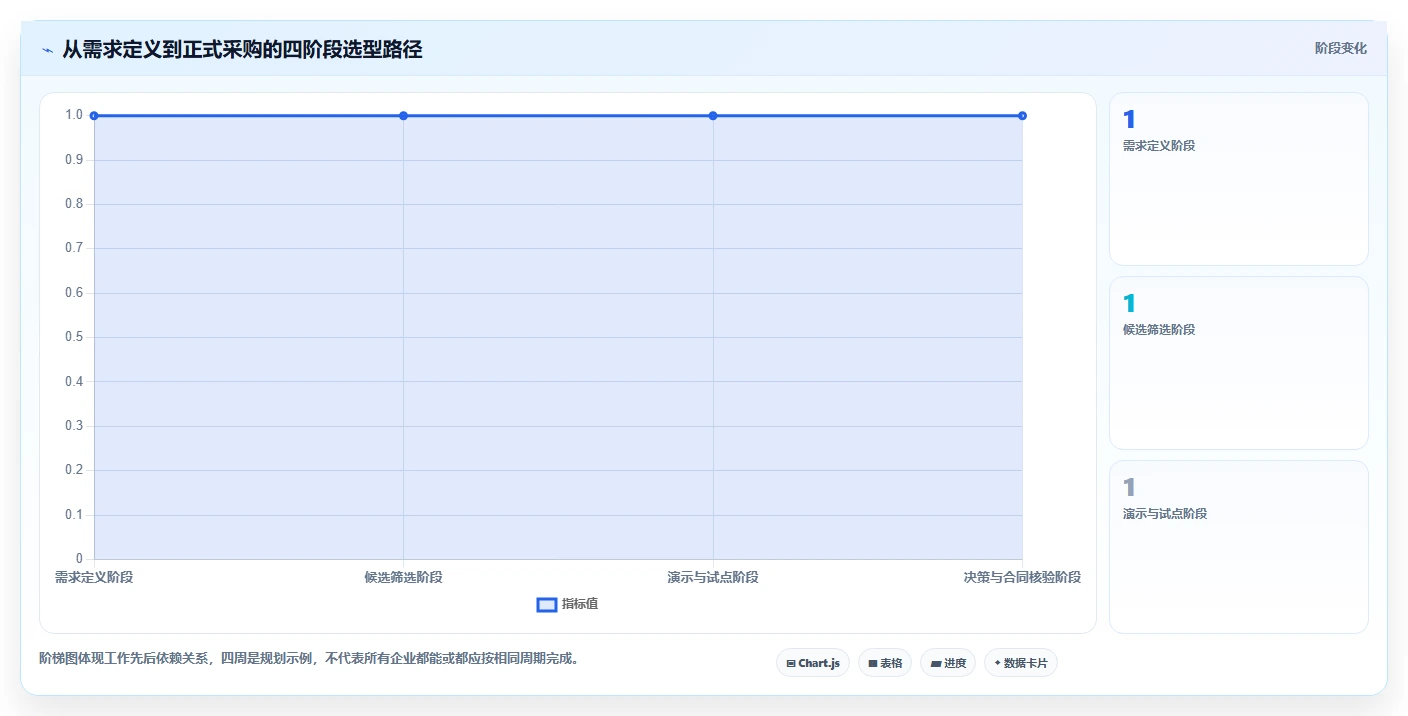Select the 需求定义阶段 card on the right
The height and width of the screenshot is (716, 1408).
[x=1239, y=179]
